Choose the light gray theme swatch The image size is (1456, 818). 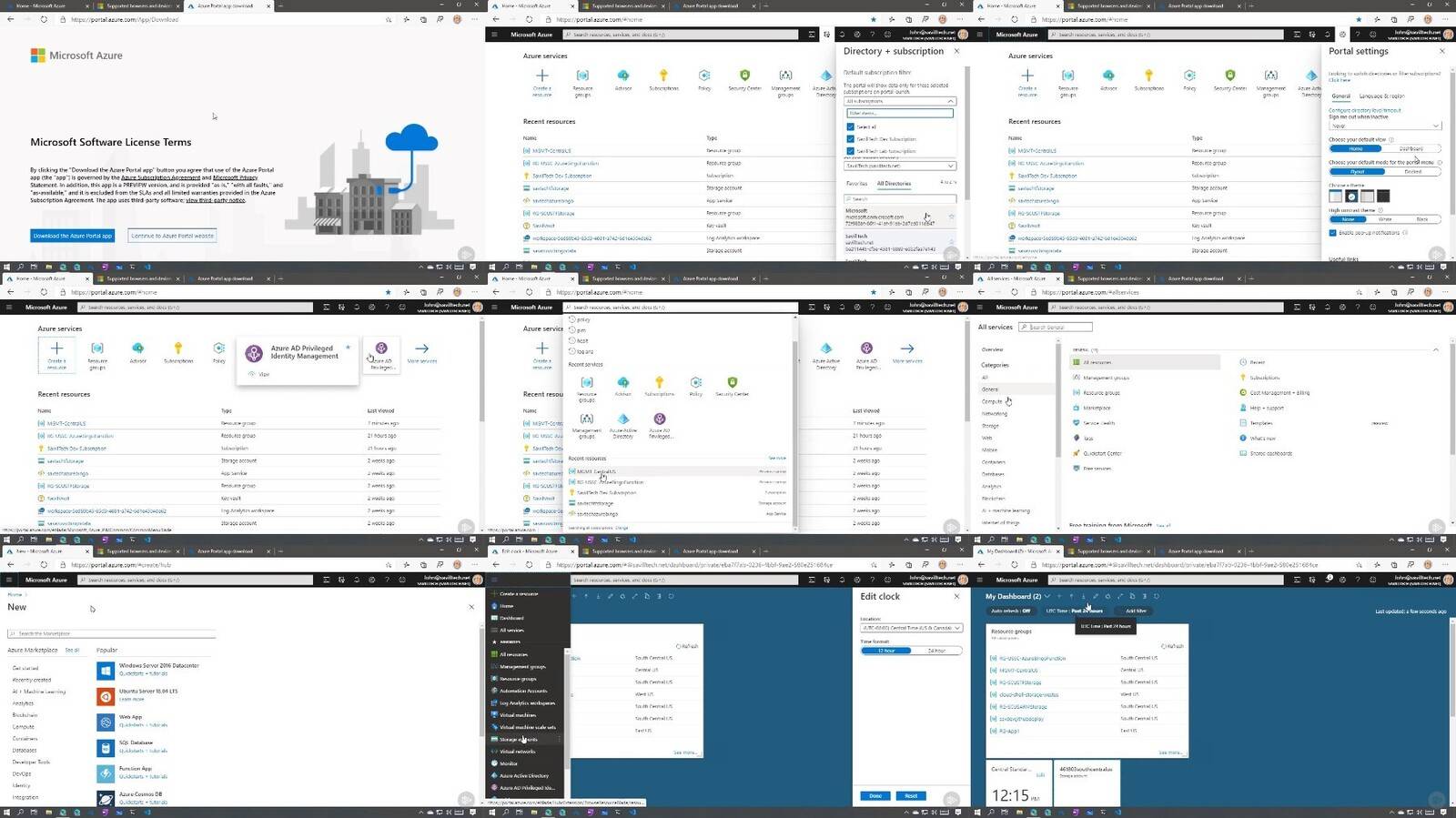pos(1367,196)
